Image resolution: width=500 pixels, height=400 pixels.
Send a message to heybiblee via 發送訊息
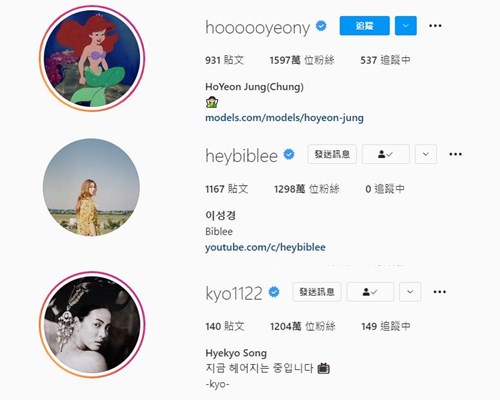(x=332, y=154)
